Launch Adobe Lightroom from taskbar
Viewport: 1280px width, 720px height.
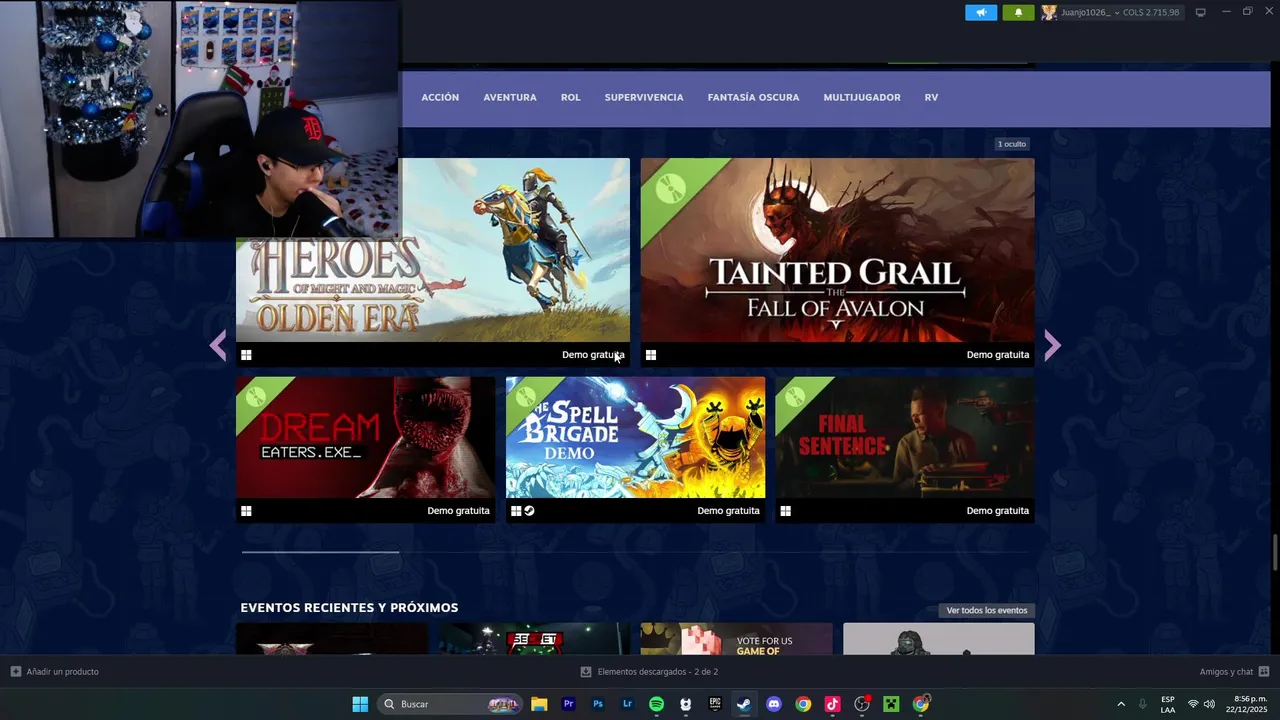pos(627,704)
